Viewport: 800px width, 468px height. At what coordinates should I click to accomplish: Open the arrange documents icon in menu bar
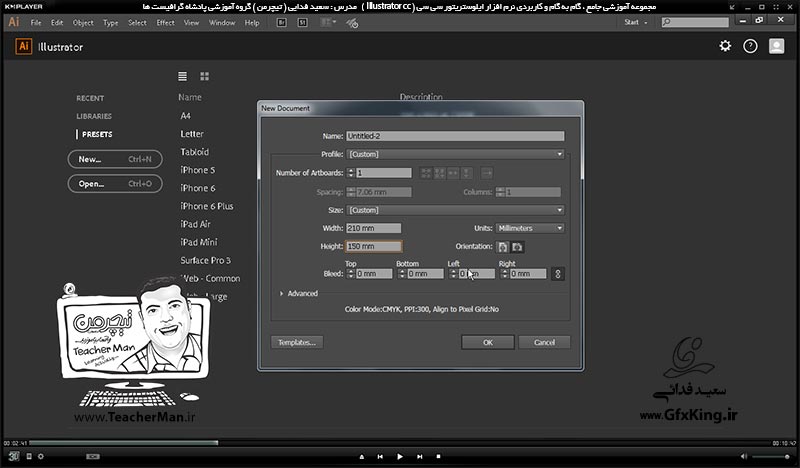328,22
